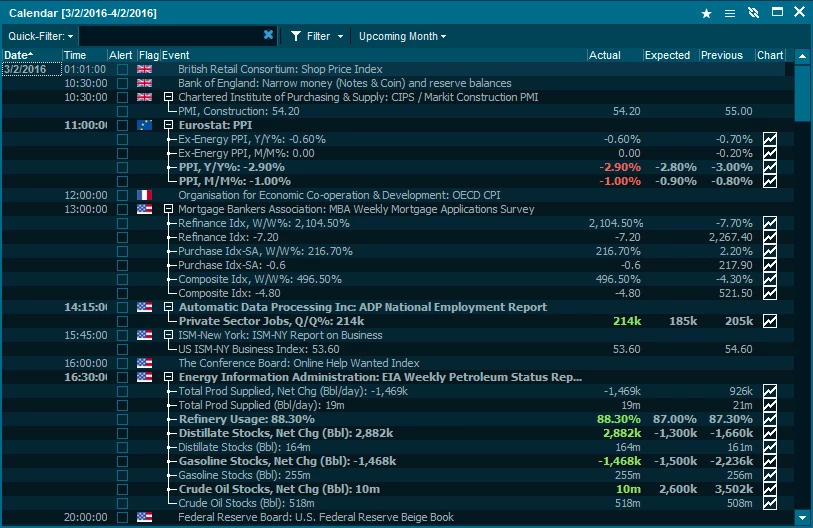Clear the quick-filter text with X
813x528 pixels.
coord(268,35)
